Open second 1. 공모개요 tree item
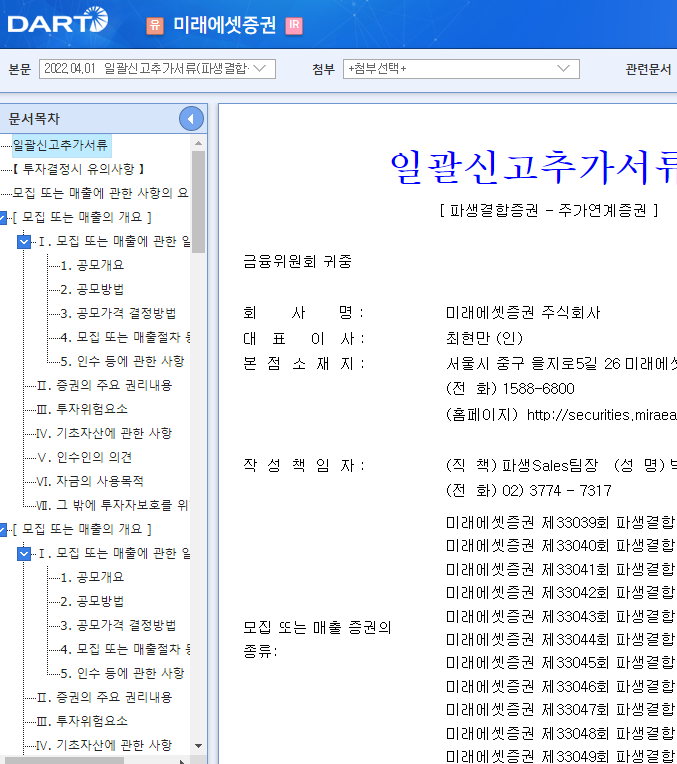This screenshot has width=677, height=764. coord(92,577)
